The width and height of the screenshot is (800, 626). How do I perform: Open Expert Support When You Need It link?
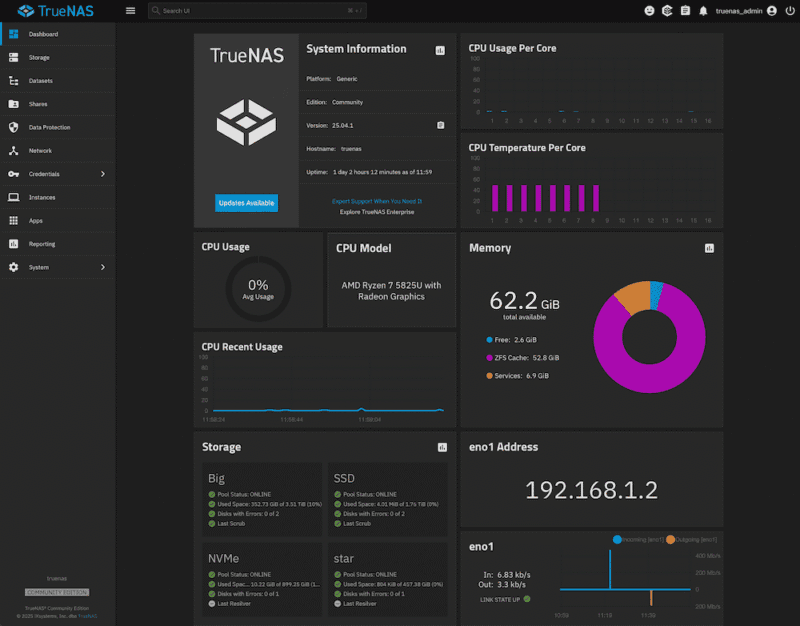[x=377, y=201]
